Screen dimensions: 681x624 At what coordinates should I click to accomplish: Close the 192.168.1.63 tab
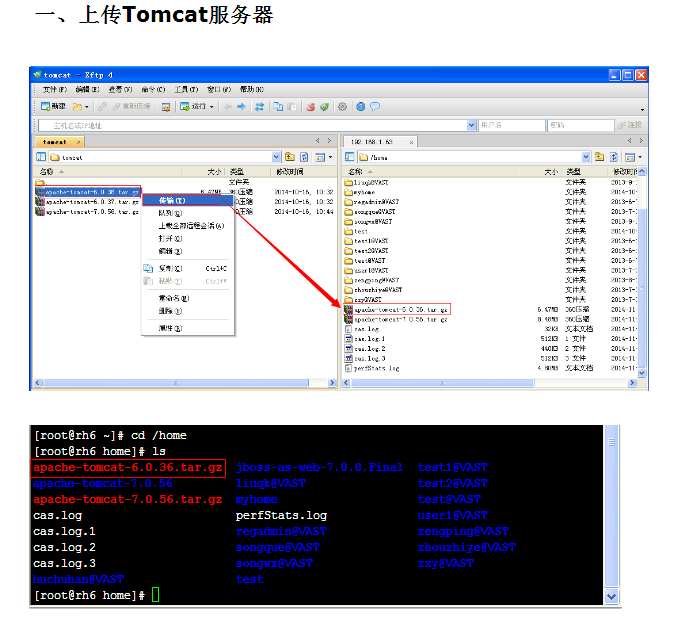point(411,142)
